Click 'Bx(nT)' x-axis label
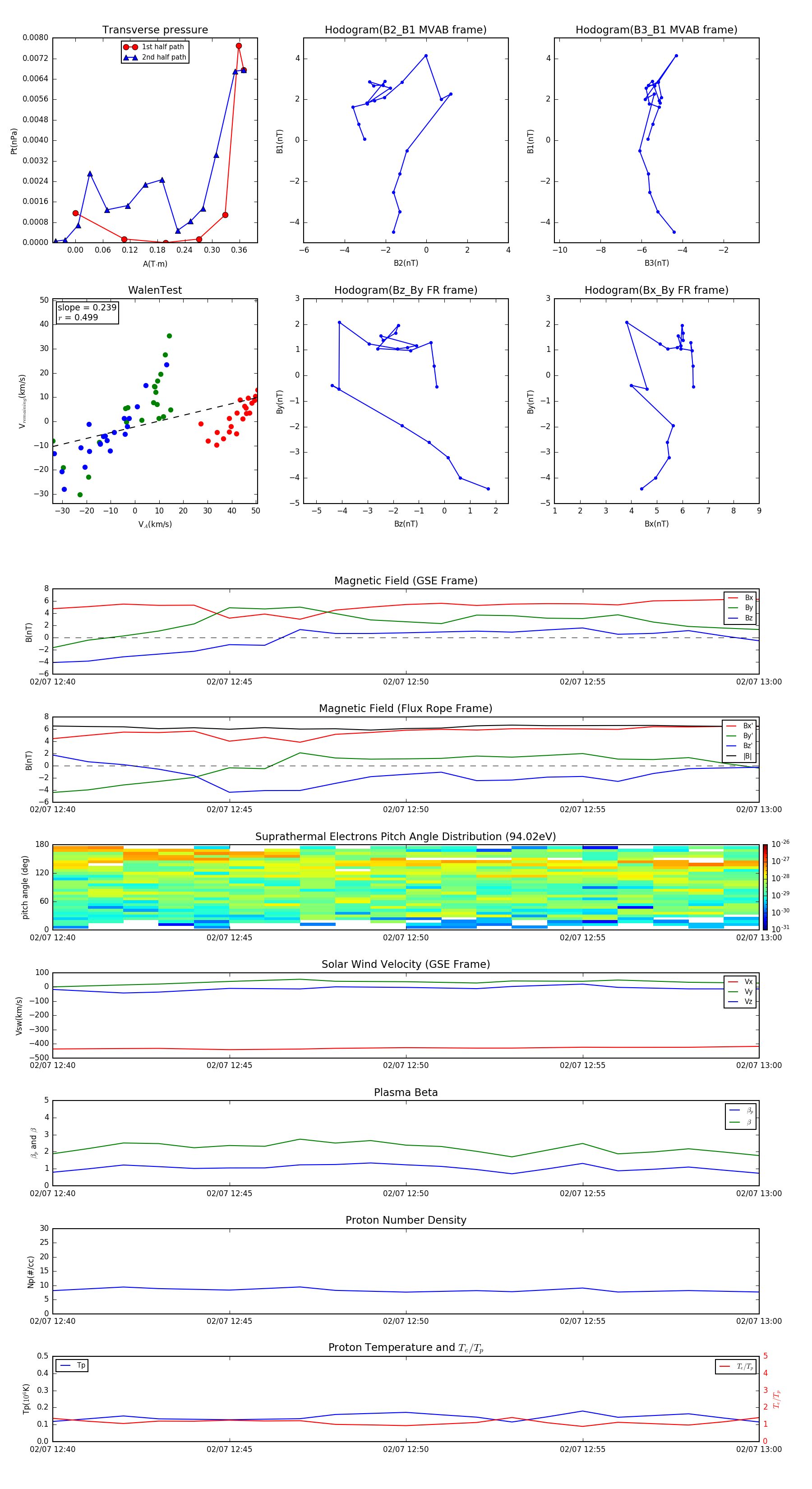Screen dimensions: 812x1489 656,524
